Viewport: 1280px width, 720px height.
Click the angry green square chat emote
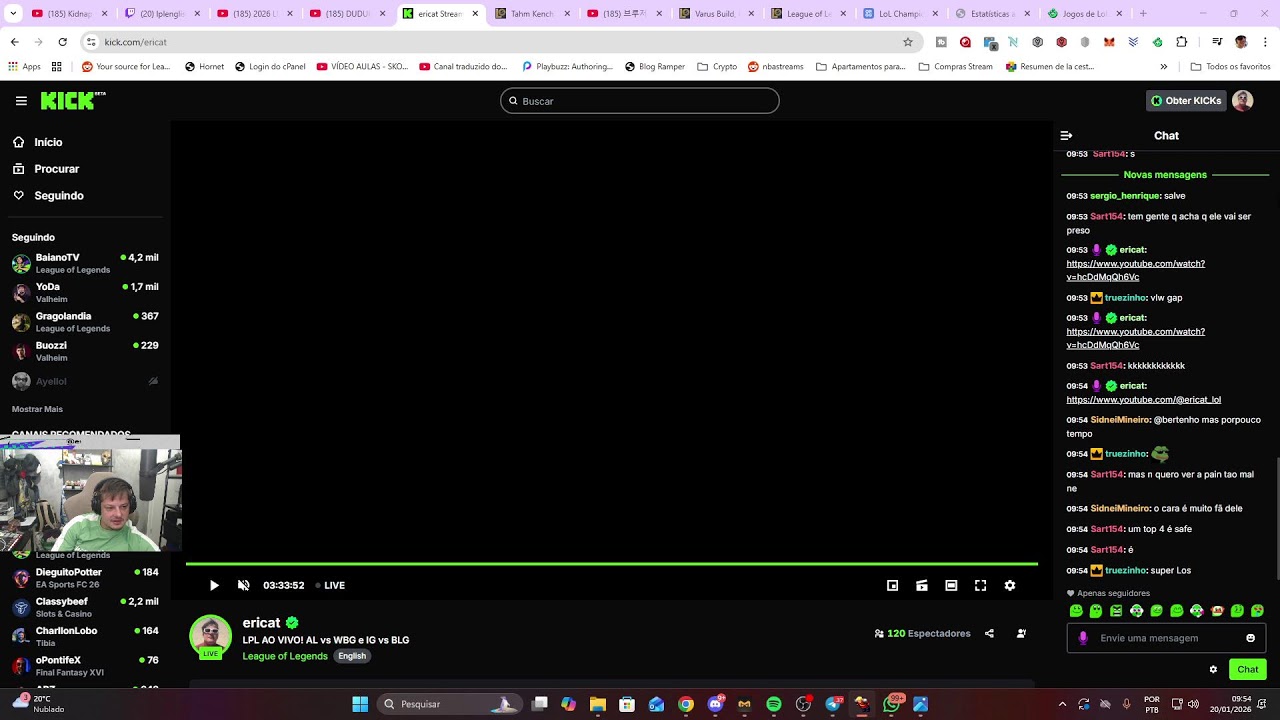point(1116,611)
